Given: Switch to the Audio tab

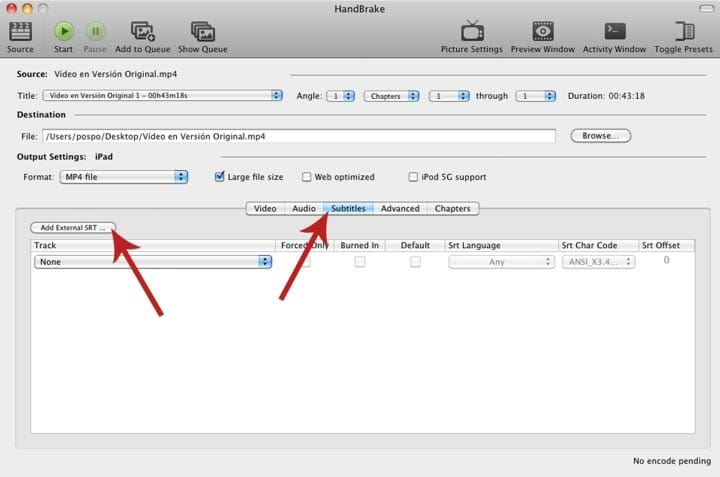Looking at the screenshot, I should coord(304,208).
